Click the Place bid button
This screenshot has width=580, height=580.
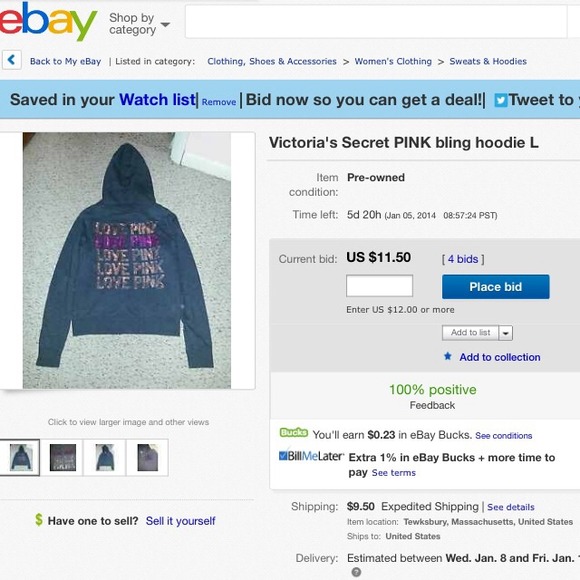click(496, 287)
